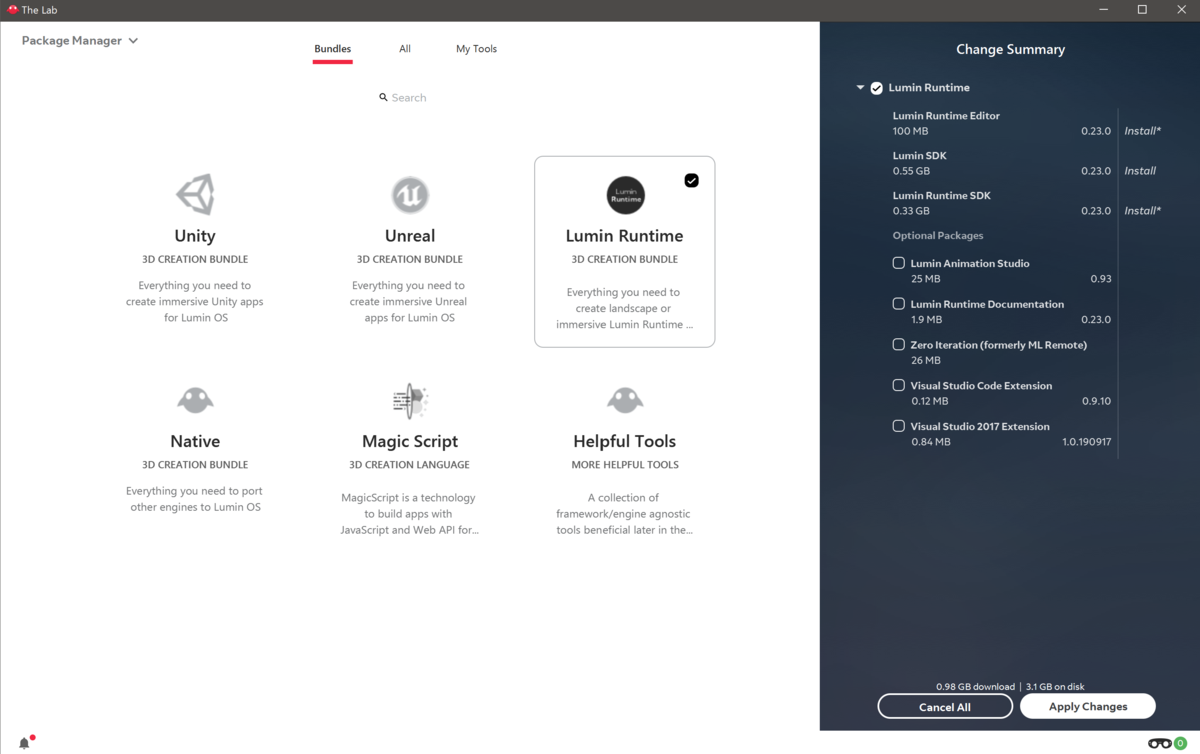Viewport: 1200px width, 754px height.
Task: Switch to the Bundles tab
Action: coord(332,49)
